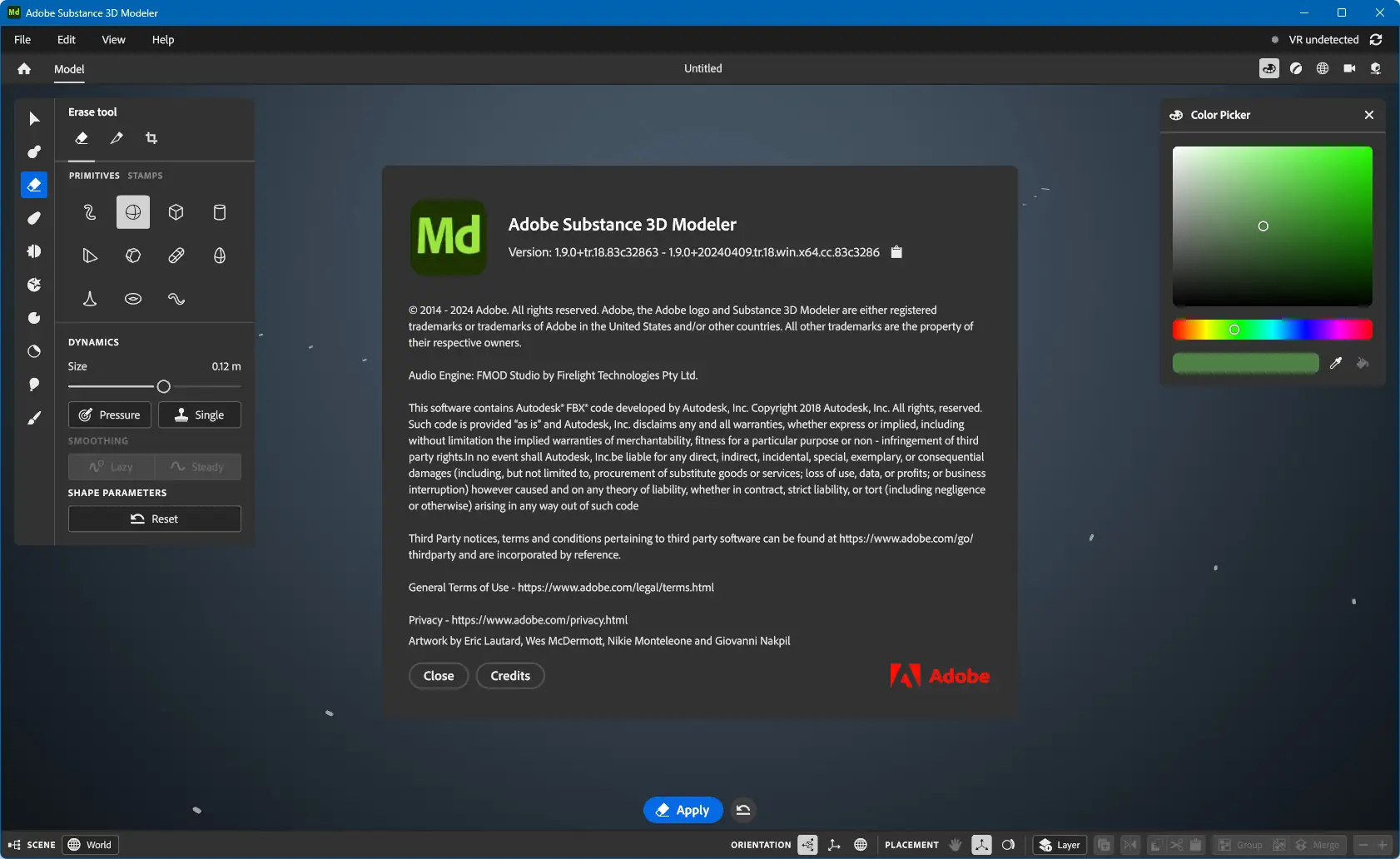The width and height of the screenshot is (1400, 859).
Task: Adjust the Size slider handle
Action: (164, 386)
